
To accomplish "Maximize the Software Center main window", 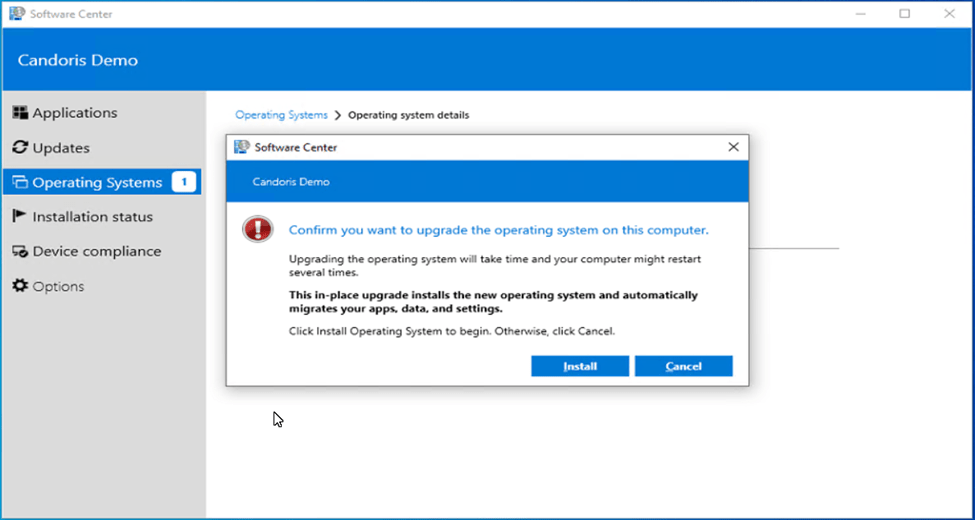I will pos(904,14).
